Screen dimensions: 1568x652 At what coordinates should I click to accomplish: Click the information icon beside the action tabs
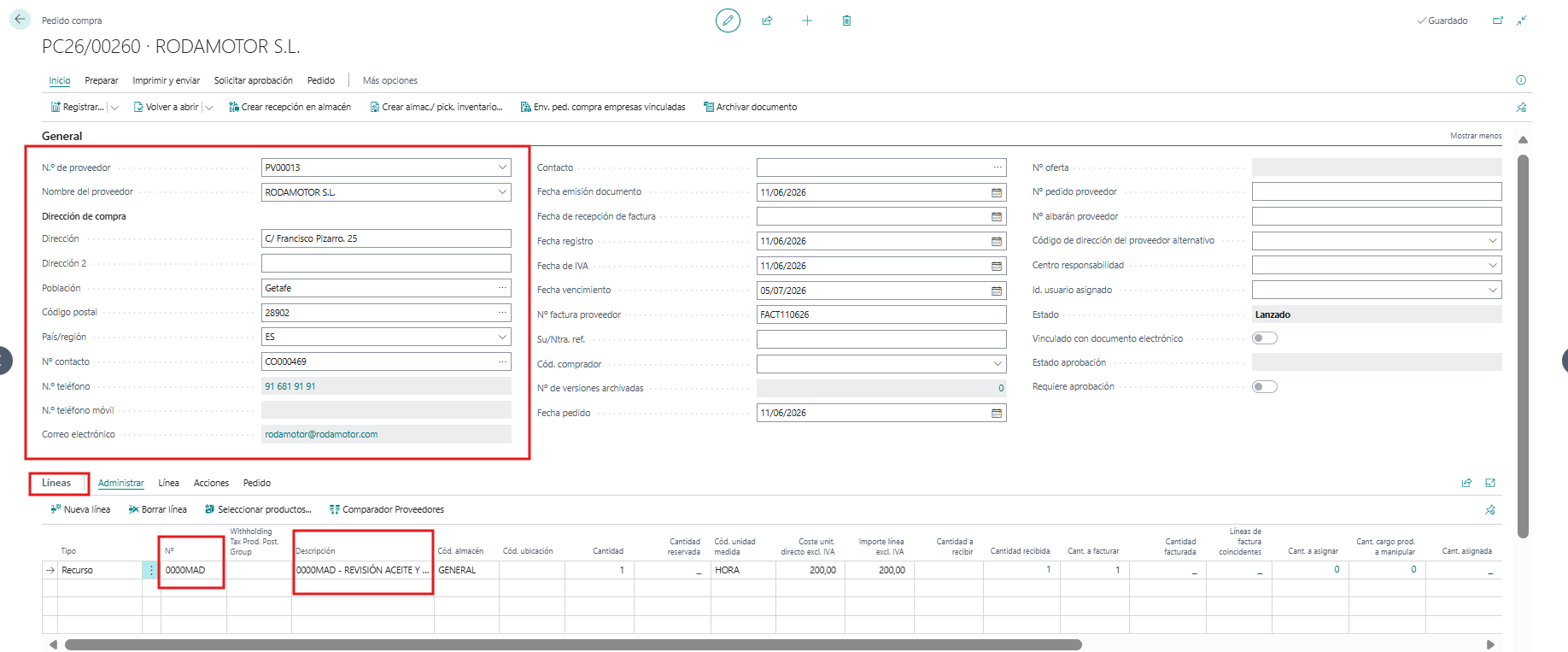tap(1521, 80)
